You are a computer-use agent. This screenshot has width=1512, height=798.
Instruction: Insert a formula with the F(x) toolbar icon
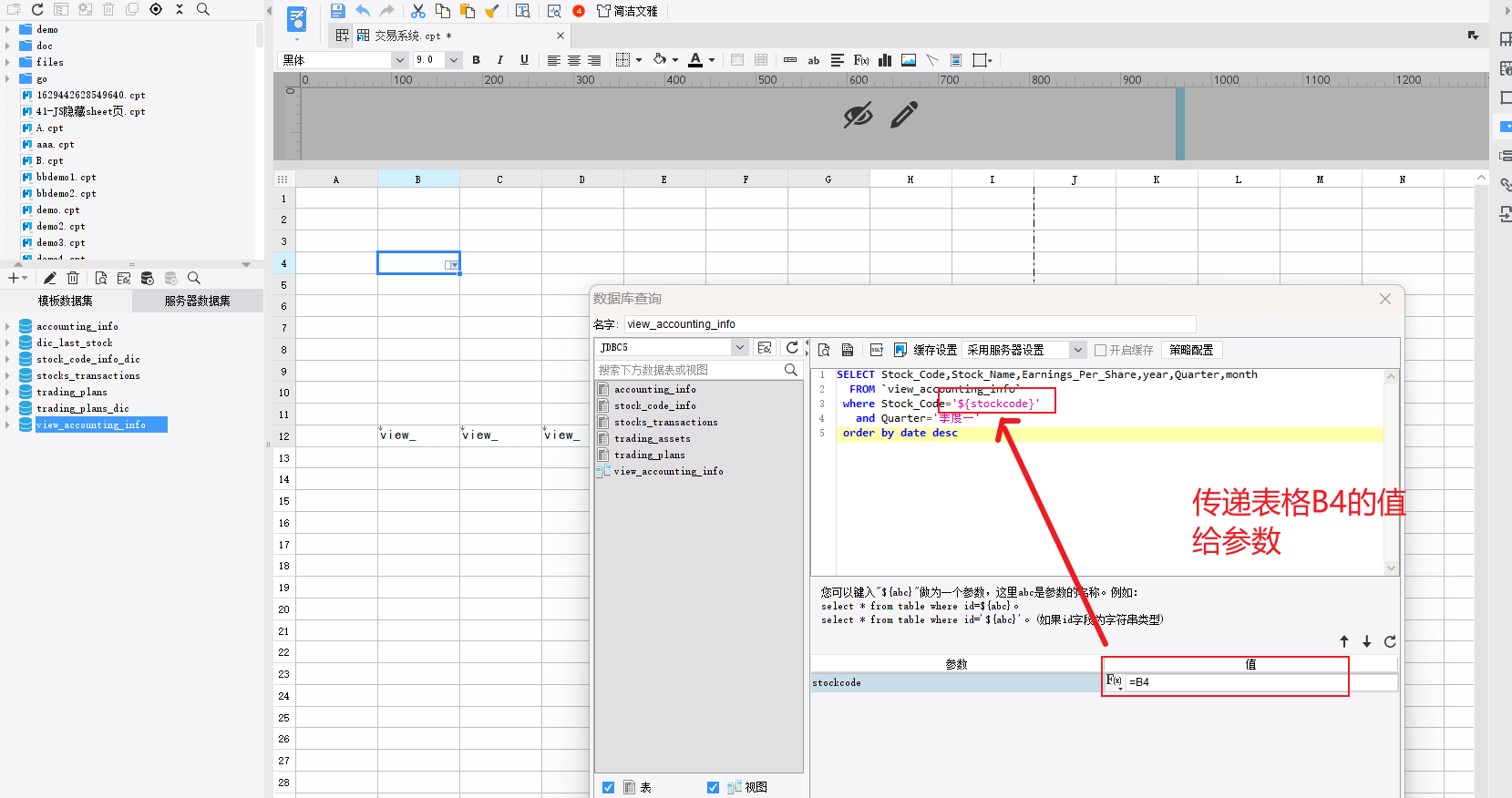tap(861, 60)
